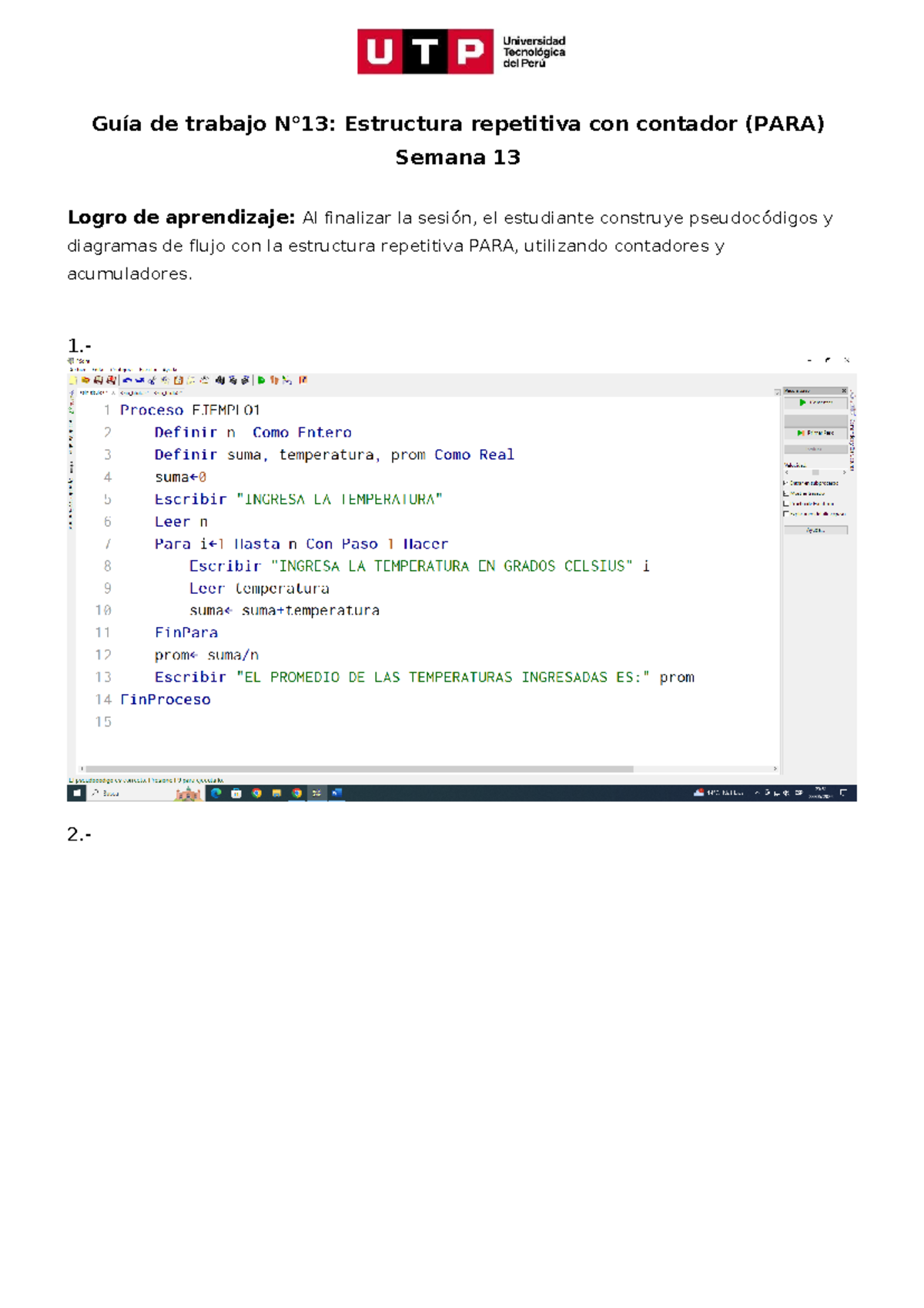Click right arrow of horizontal editor scrollbar

pyautogui.click(x=775, y=769)
